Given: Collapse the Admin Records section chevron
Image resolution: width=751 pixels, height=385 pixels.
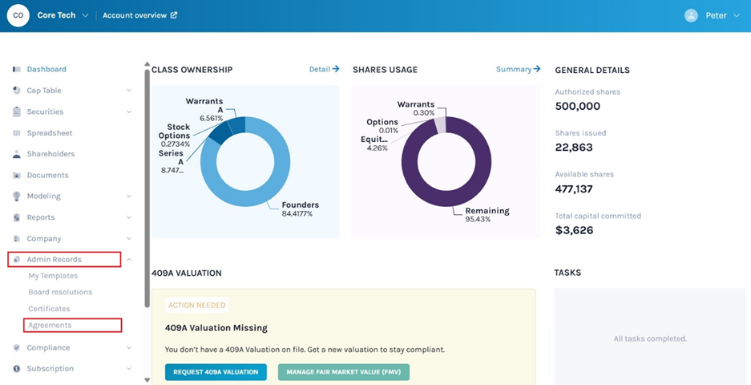Looking at the screenshot, I should (129, 260).
